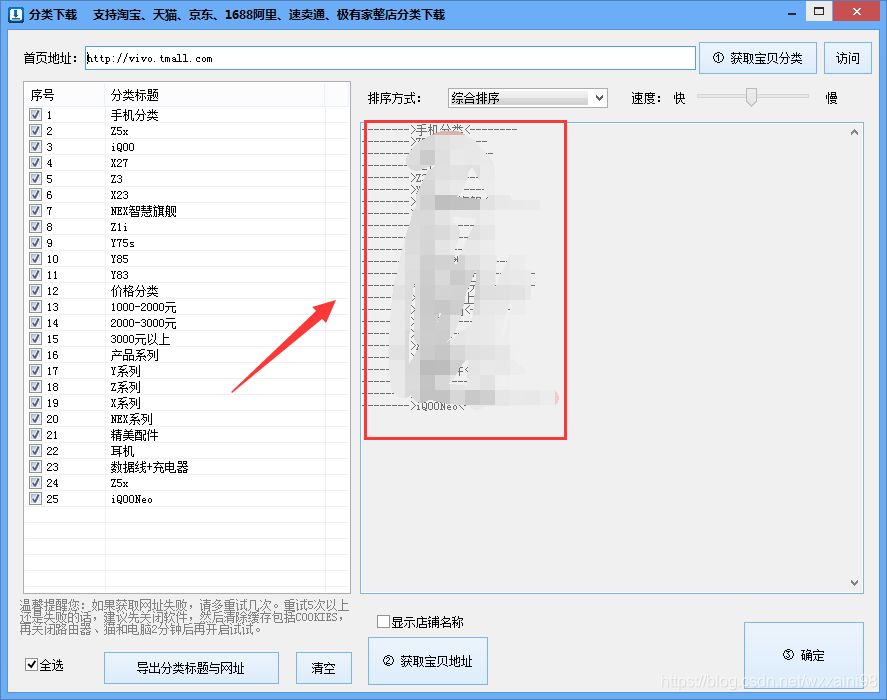Click 获取宝贝地址 button

(x=428, y=661)
